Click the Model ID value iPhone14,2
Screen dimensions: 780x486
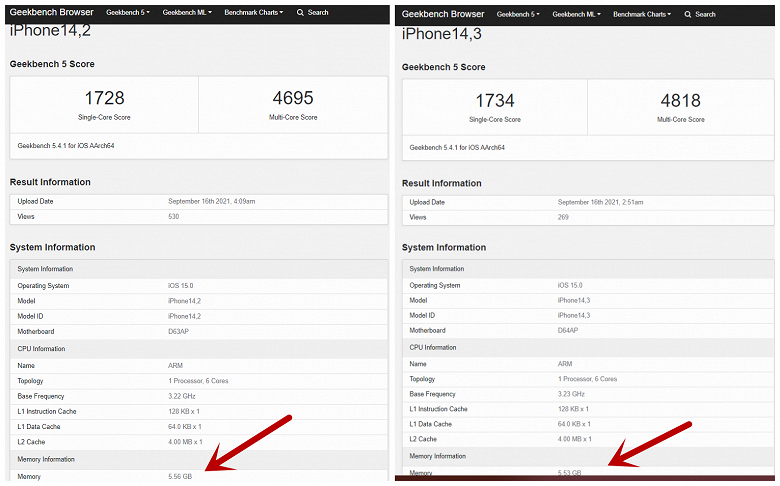pos(184,316)
